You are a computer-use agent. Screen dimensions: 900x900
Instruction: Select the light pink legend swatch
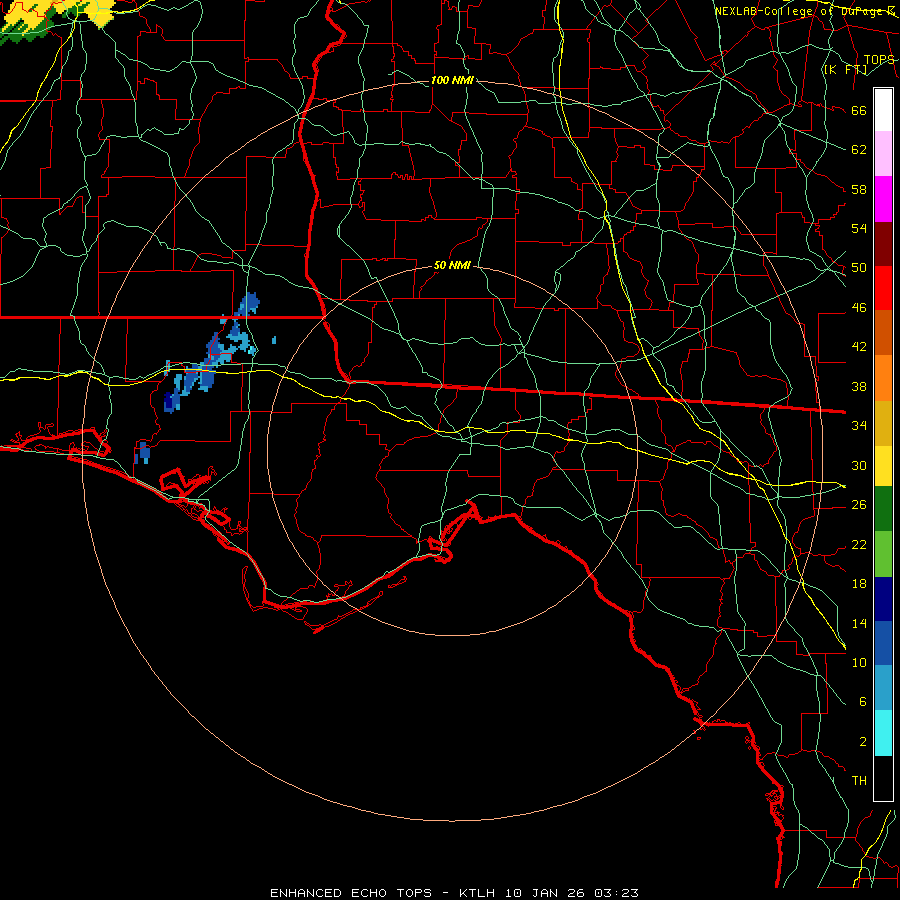[x=883, y=153]
